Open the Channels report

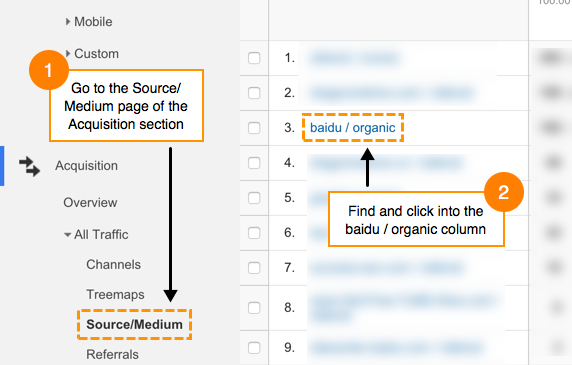pyautogui.click(x=113, y=265)
